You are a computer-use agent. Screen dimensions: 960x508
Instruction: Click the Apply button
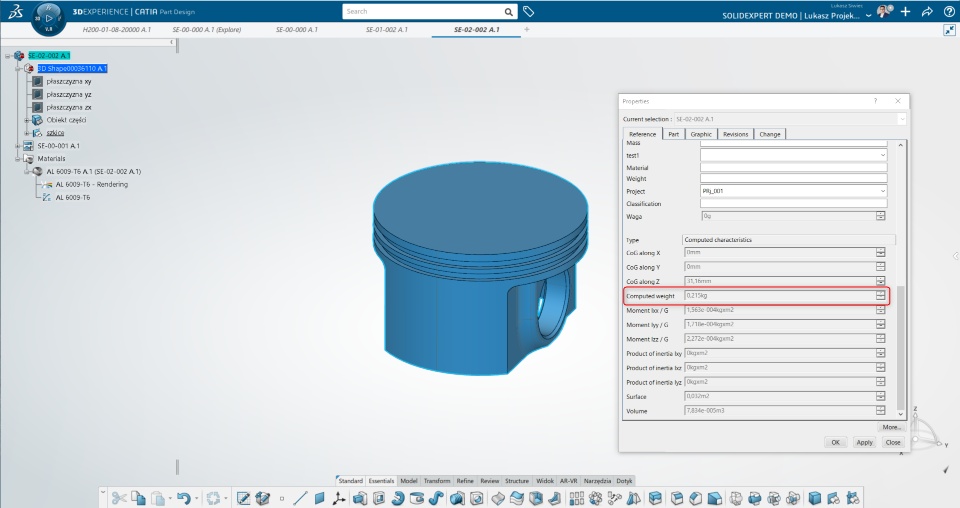point(864,442)
